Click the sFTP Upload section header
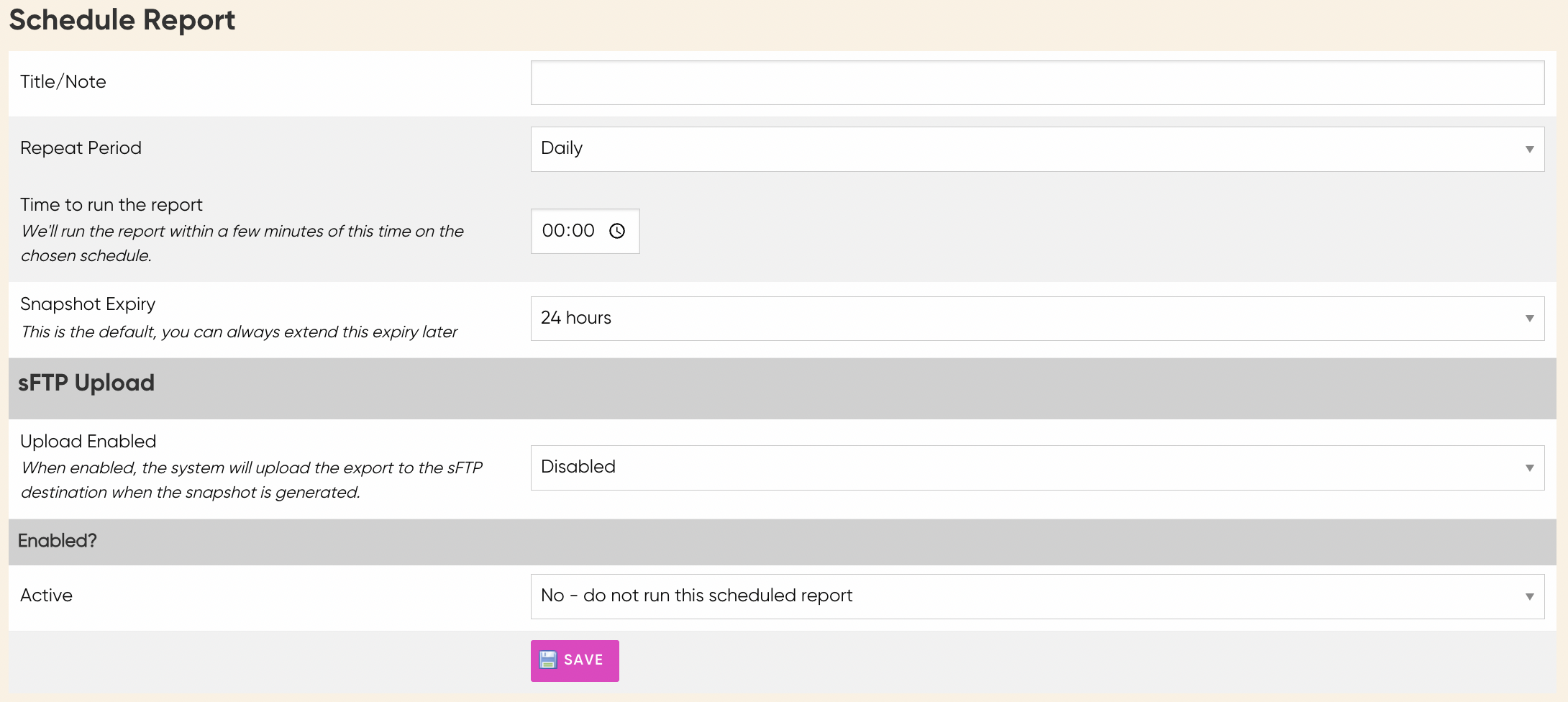 (x=86, y=382)
